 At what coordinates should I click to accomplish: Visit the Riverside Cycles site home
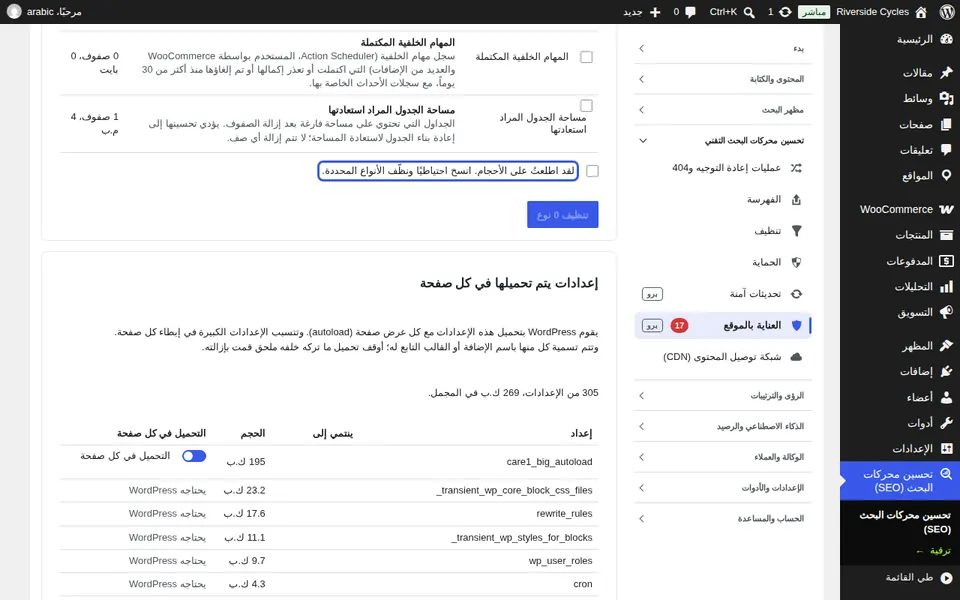921,12
